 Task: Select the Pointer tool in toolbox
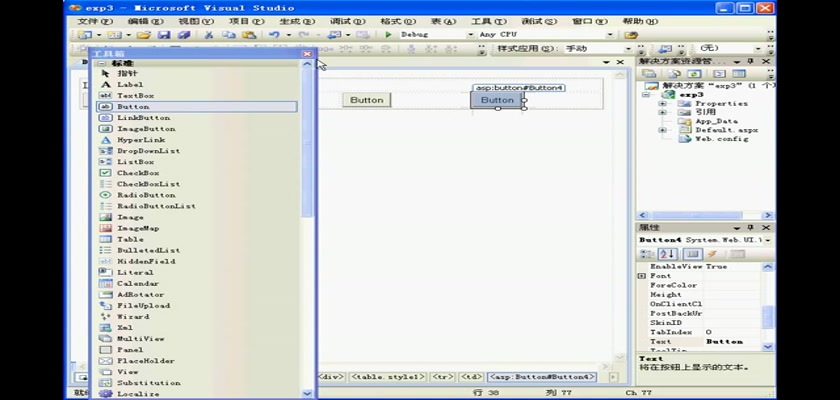point(127,73)
